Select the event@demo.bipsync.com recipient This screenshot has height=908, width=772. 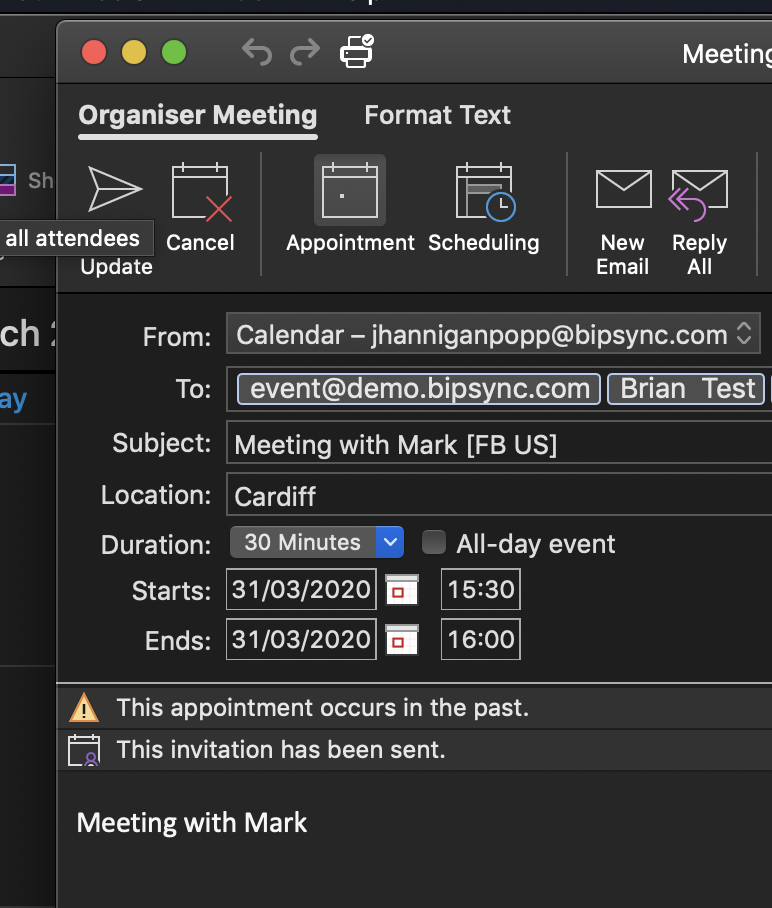[419, 389]
